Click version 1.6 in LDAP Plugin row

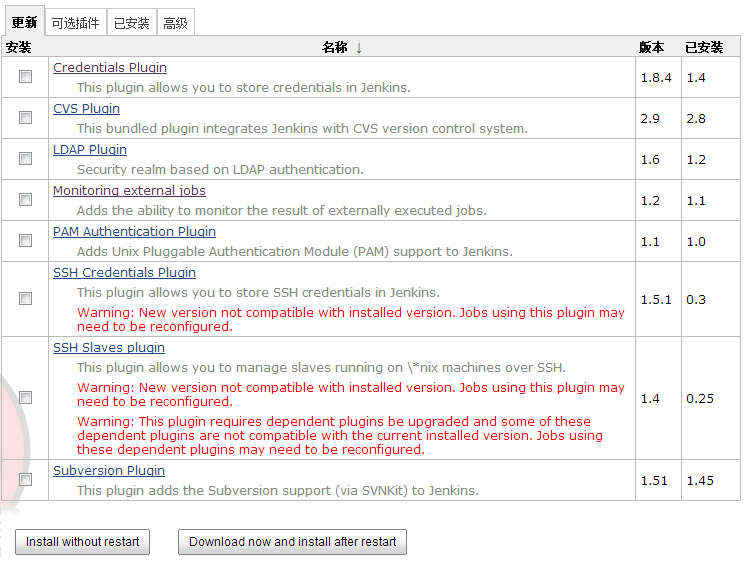tap(650, 160)
